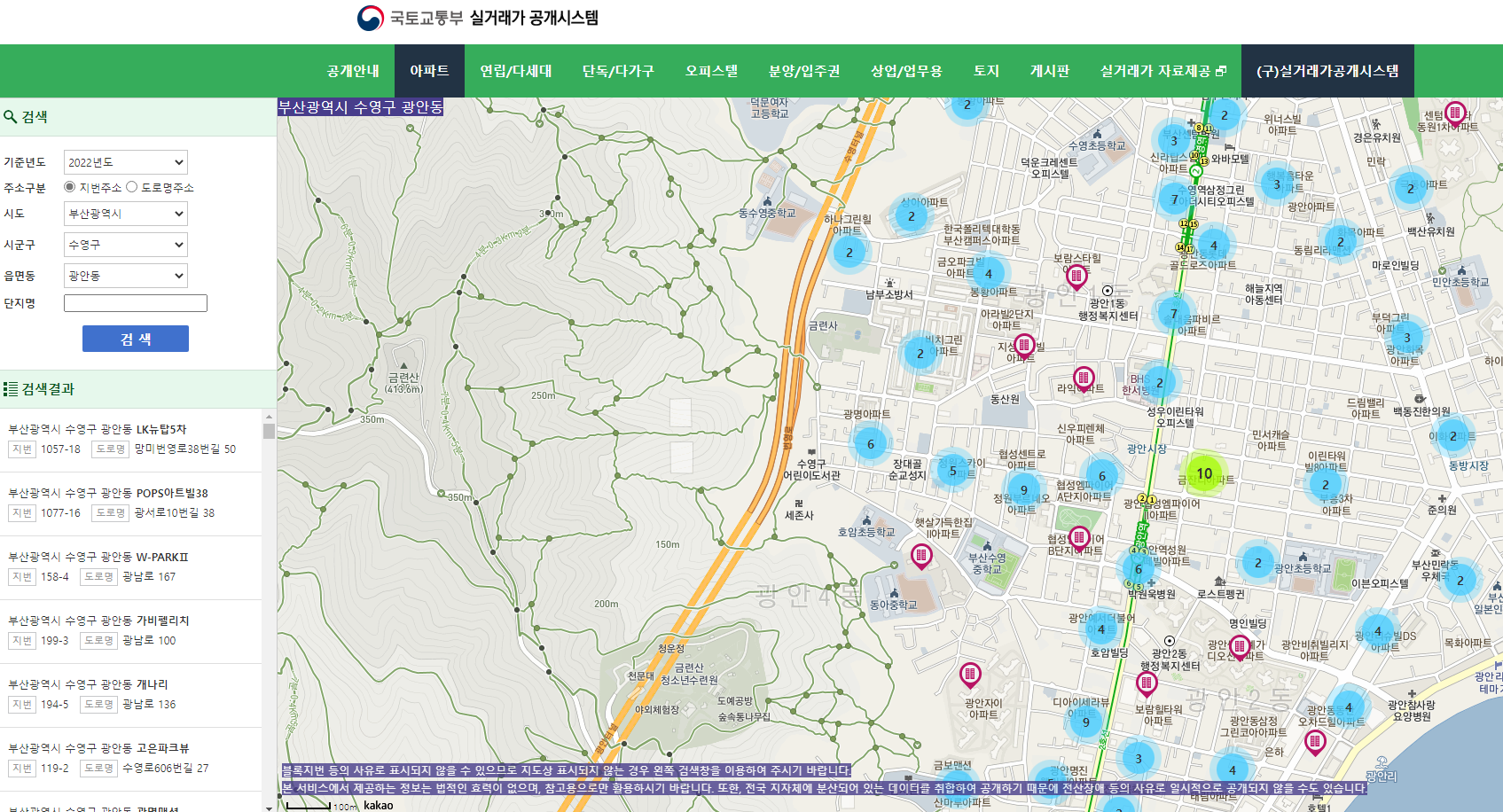
Task: Click the apartment marker above 보람힐타워아파트
Action: (1147, 683)
